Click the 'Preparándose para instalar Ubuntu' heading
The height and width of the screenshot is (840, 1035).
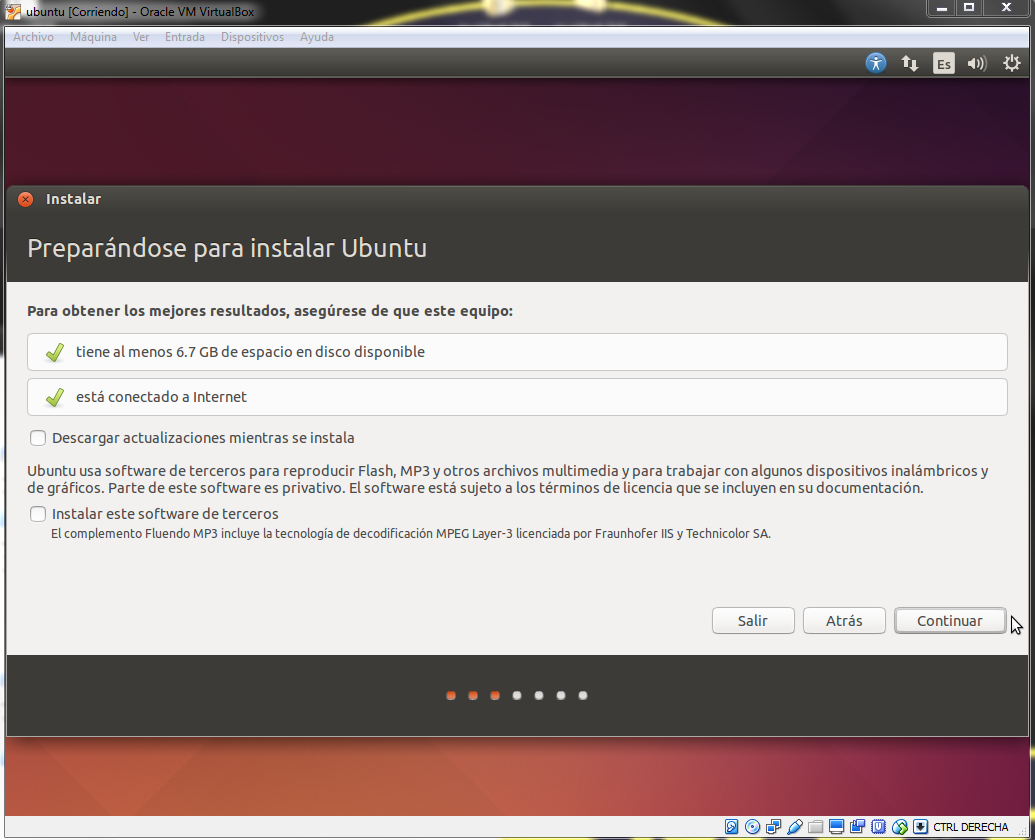coord(227,248)
